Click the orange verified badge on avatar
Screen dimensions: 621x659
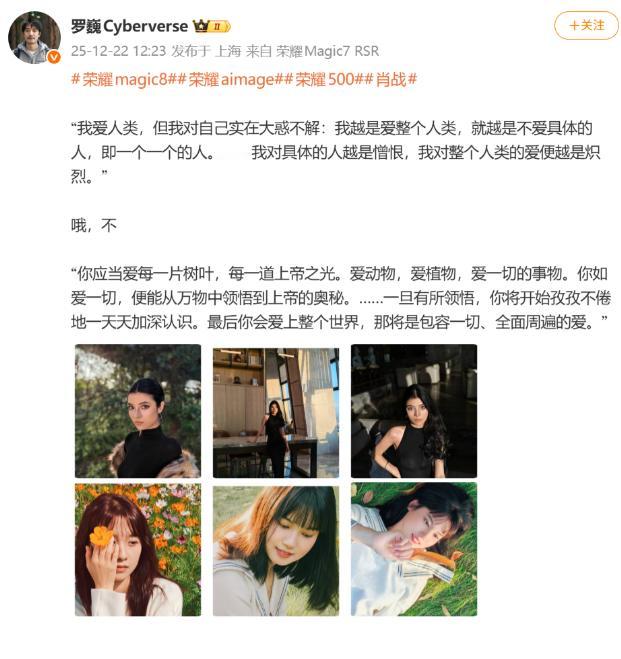pos(54,57)
